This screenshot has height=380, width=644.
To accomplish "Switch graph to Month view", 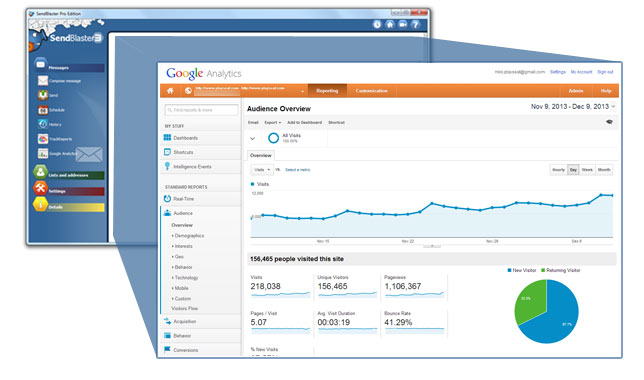I will tap(604, 170).
